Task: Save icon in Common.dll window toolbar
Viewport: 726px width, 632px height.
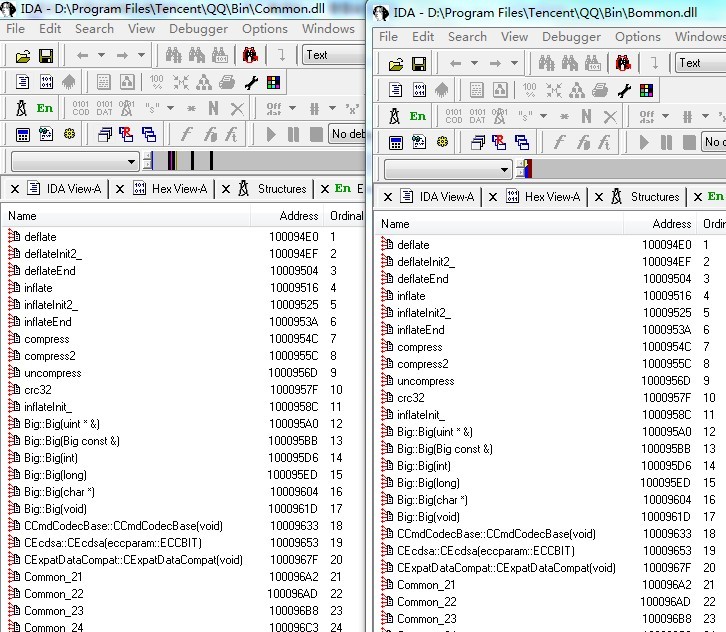Action: (46, 56)
